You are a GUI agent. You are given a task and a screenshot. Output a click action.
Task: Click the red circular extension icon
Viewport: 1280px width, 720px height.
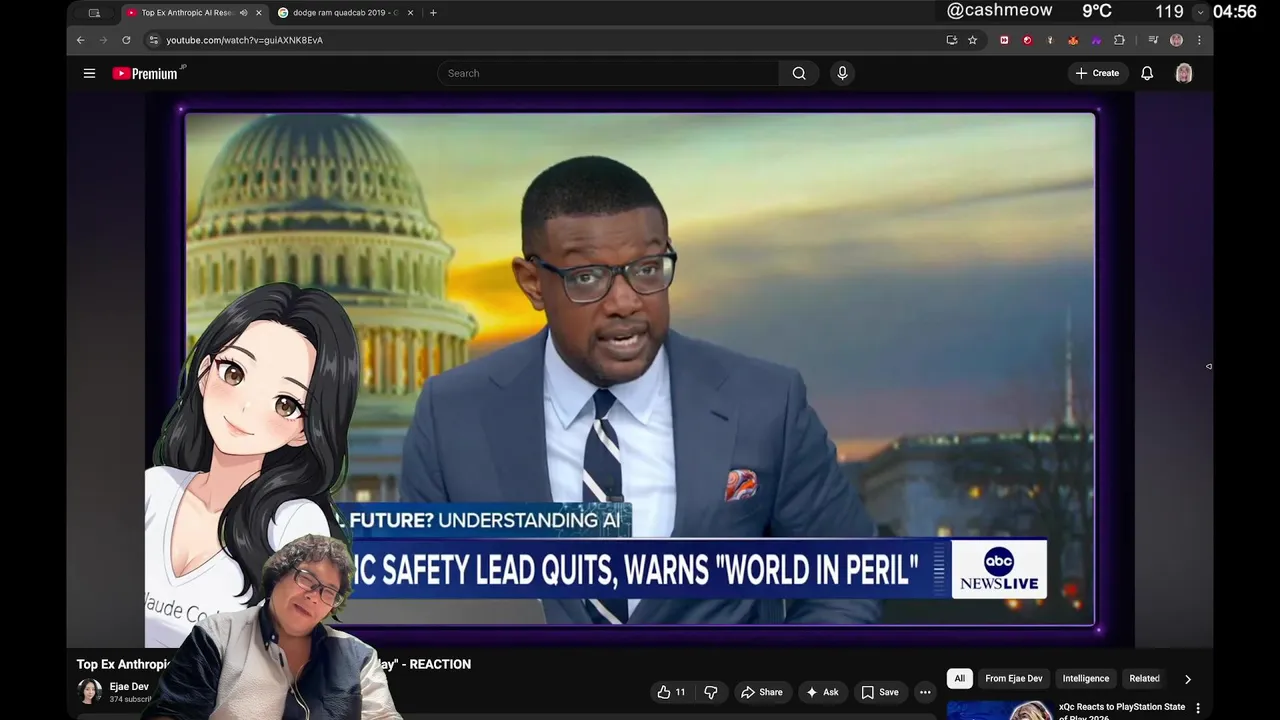click(1027, 40)
